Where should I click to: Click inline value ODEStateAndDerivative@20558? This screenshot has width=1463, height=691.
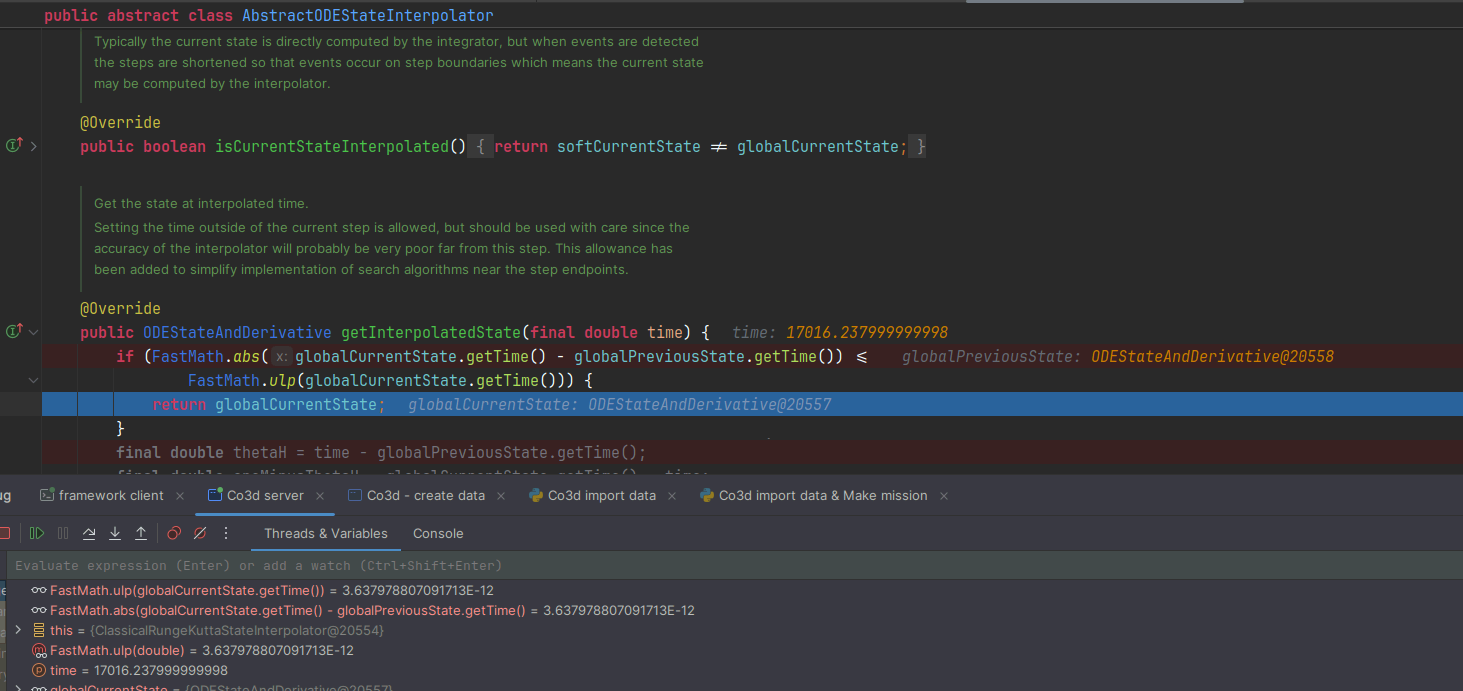click(x=1212, y=356)
